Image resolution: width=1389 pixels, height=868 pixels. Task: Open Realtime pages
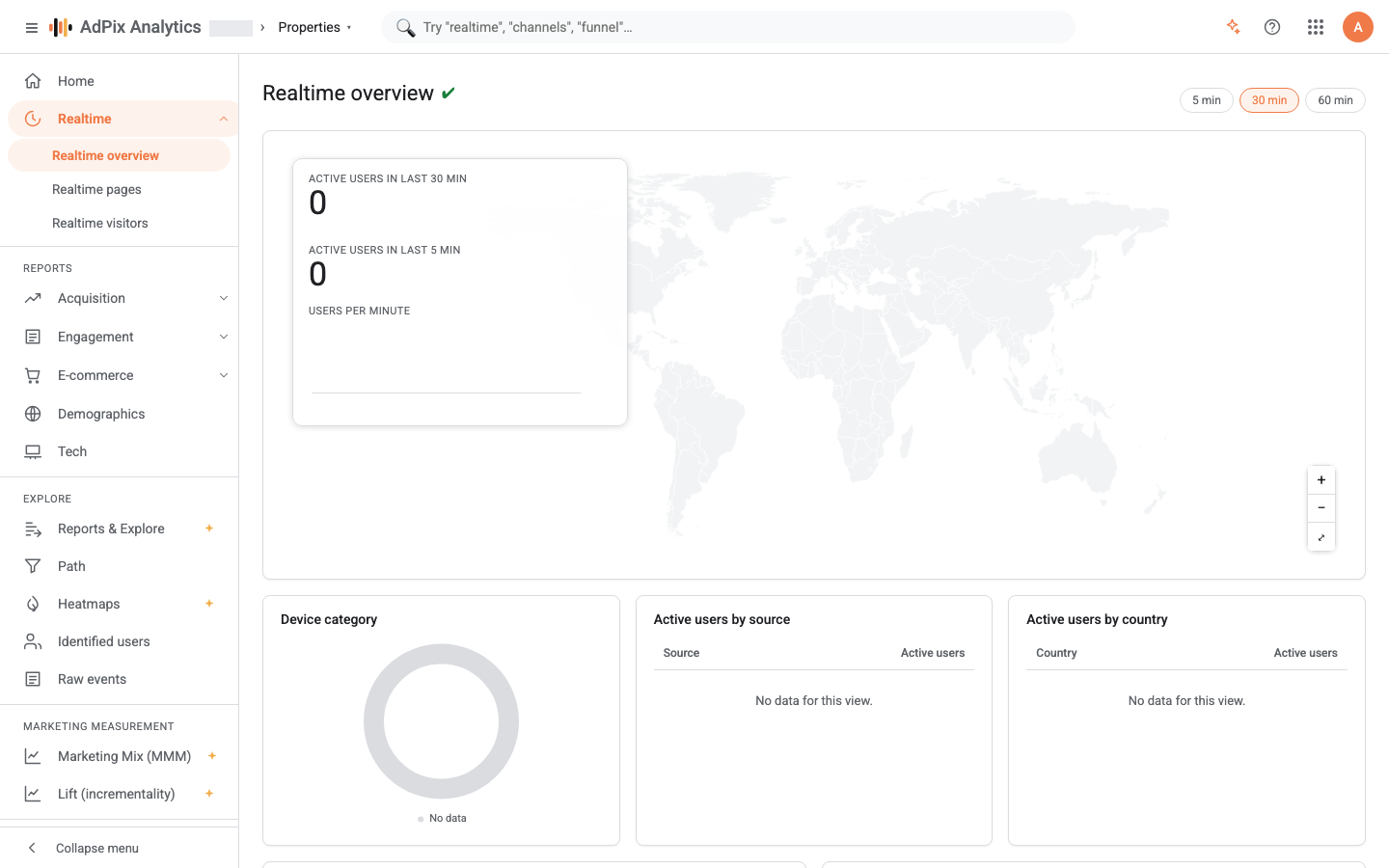pos(120,189)
